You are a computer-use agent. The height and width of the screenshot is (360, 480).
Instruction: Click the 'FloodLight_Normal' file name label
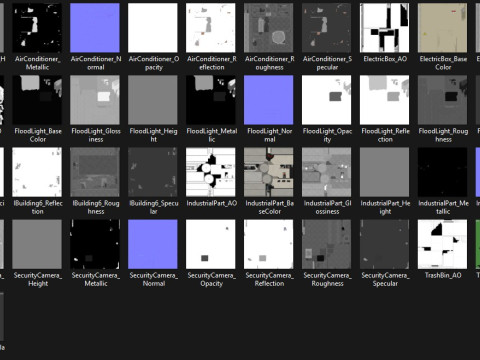(x=269, y=135)
